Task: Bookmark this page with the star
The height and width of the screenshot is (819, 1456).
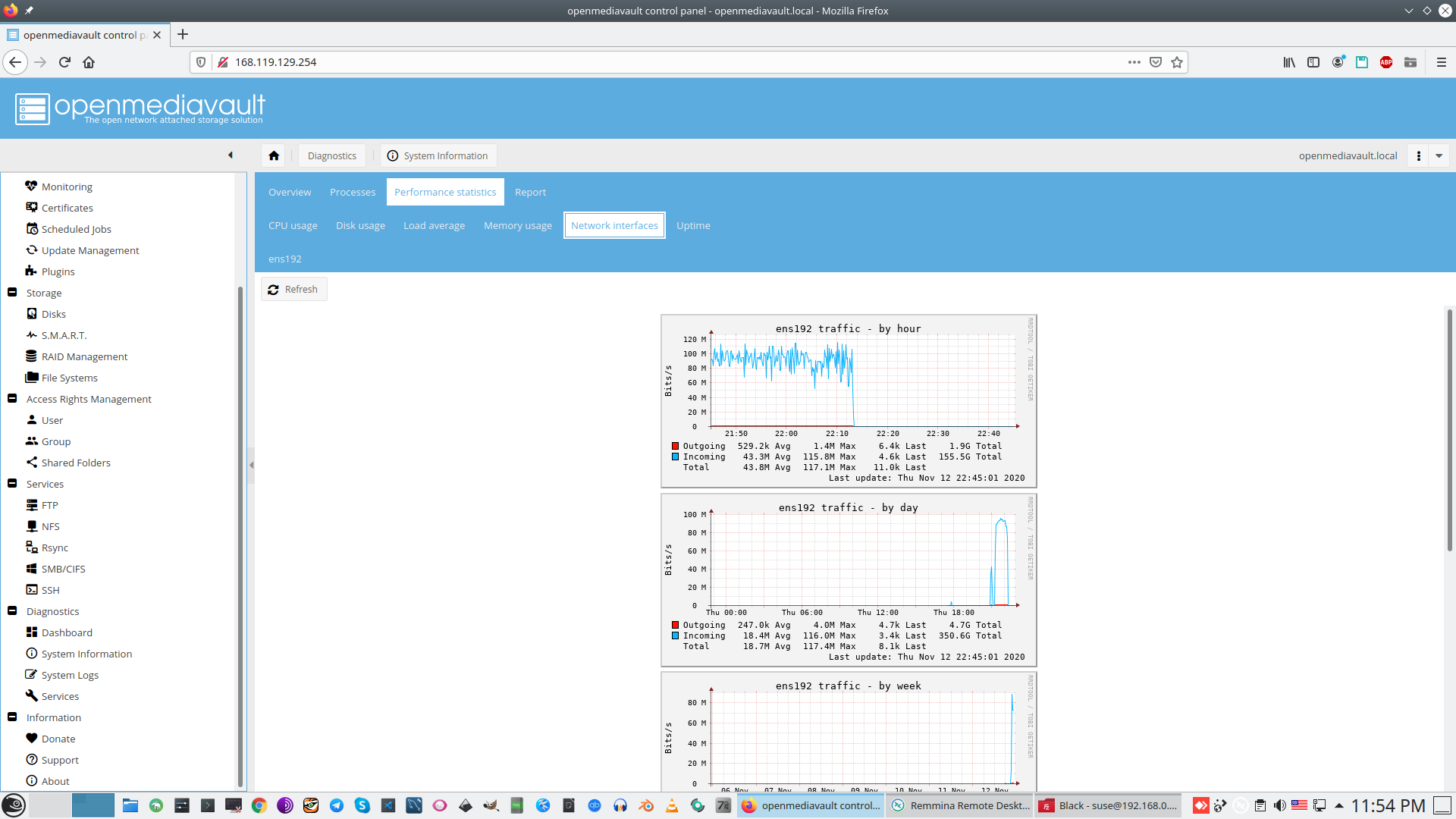Action: click(x=1176, y=62)
